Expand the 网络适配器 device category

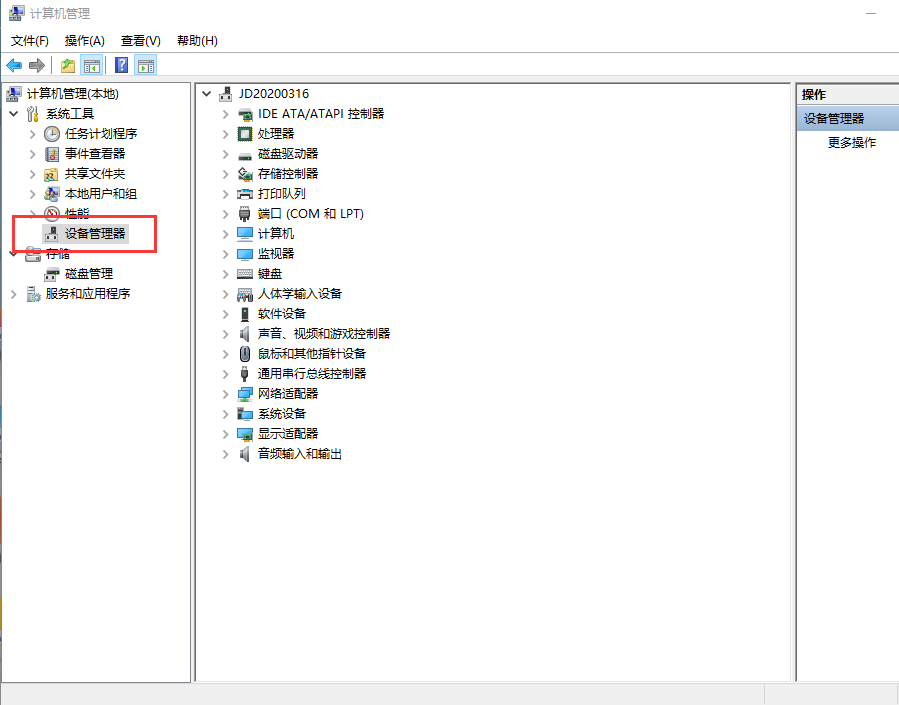coord(226,394)
